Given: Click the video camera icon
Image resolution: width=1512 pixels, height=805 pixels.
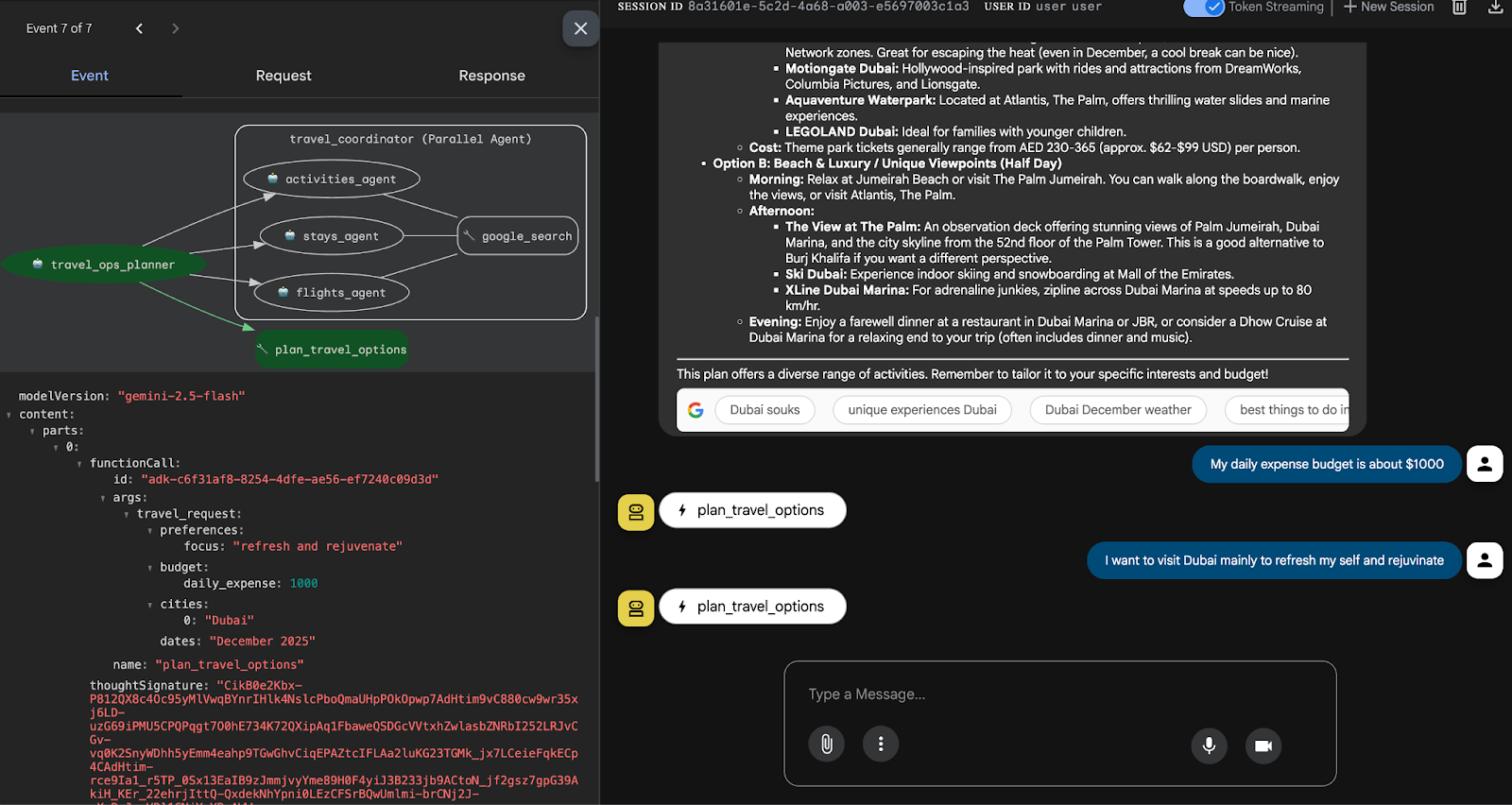Looking at the screenshot, I should pos(1263,745).
